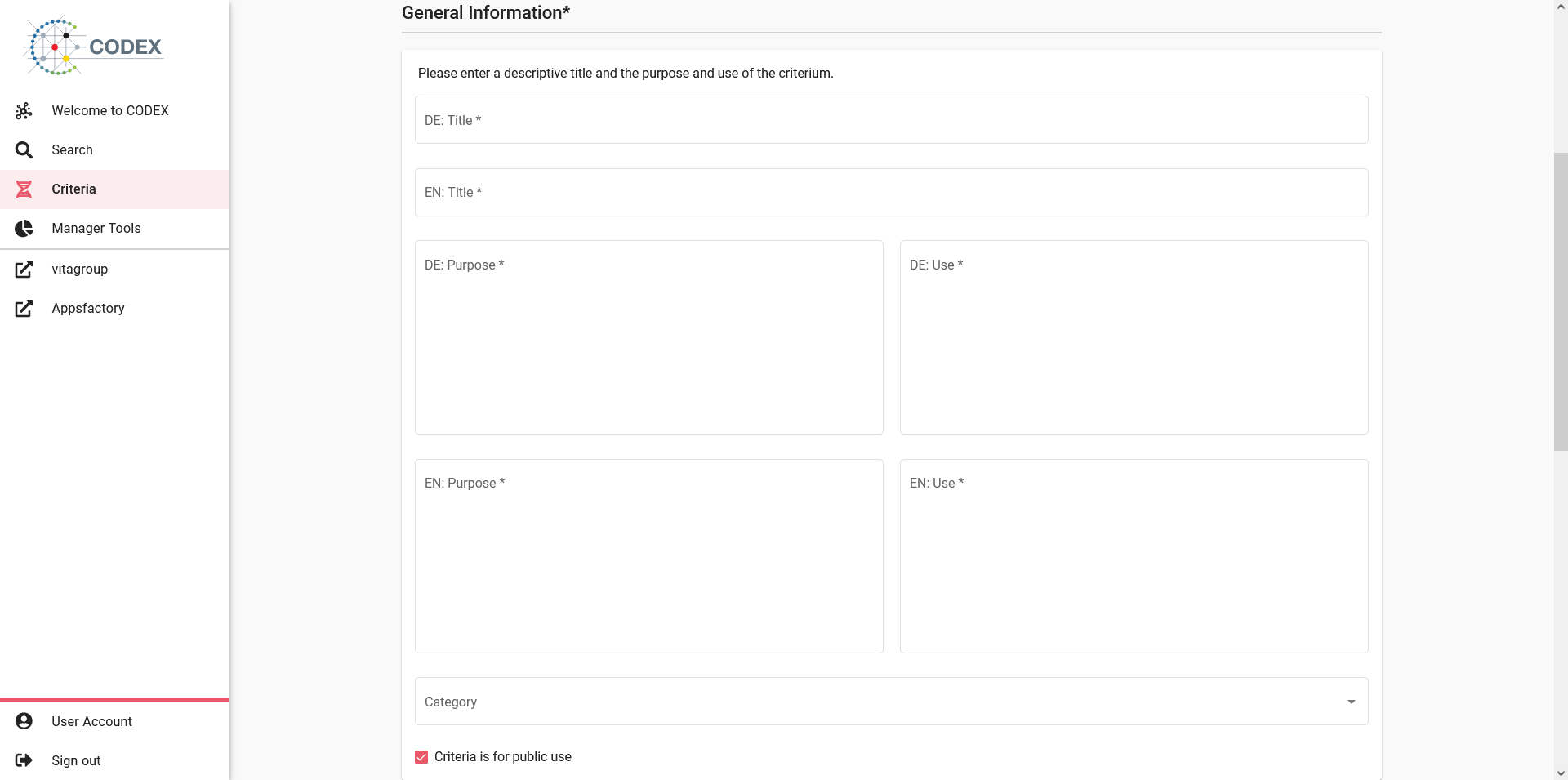Uncheck Criteria is for public use

tap(421, 757)
